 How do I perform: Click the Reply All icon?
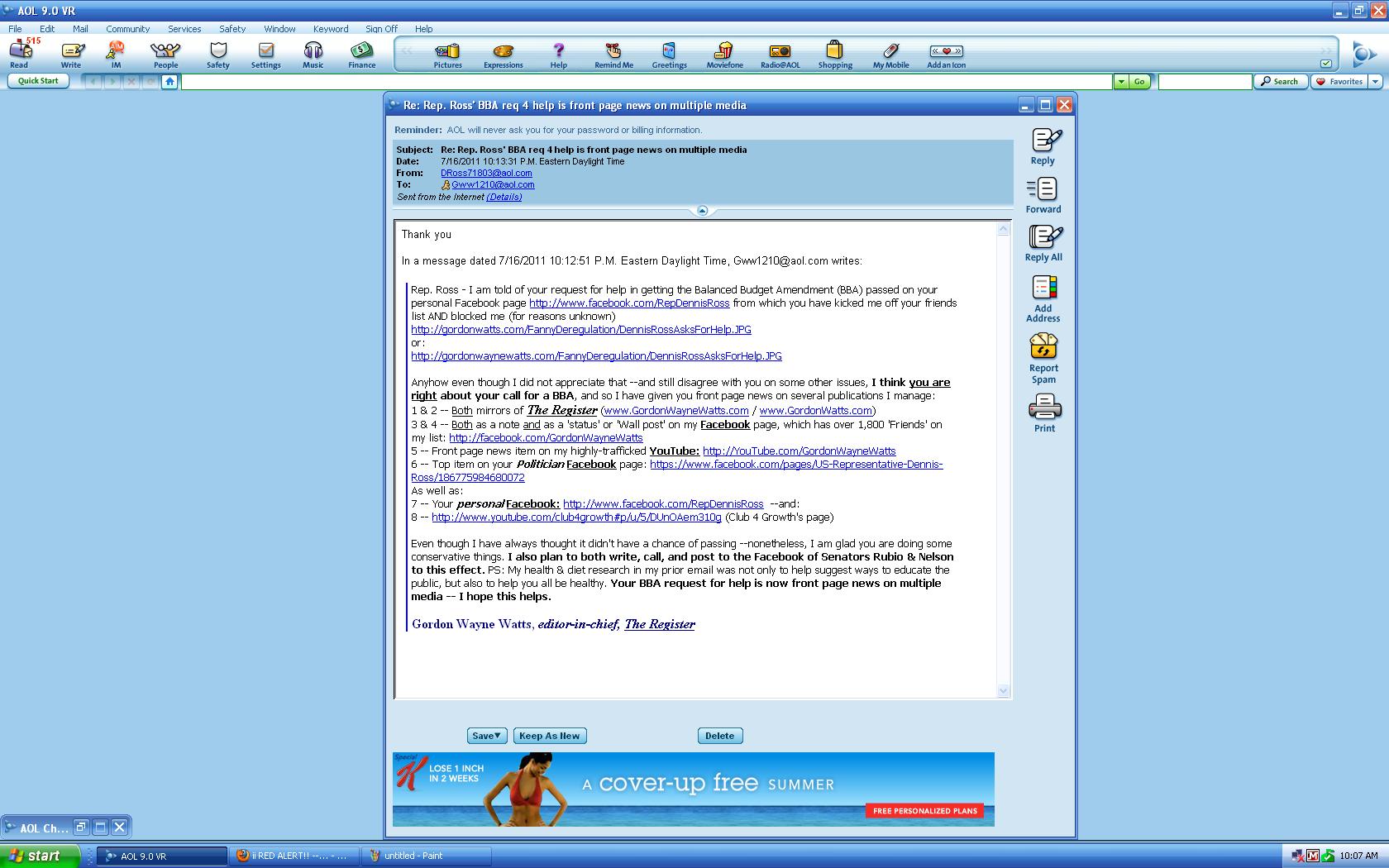1043,243
